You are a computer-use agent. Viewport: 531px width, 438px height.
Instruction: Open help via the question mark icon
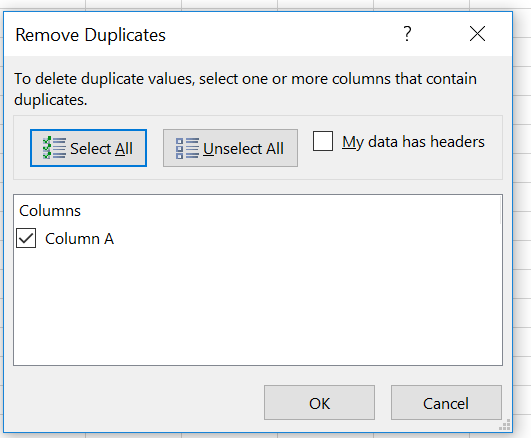pos(407,34)
